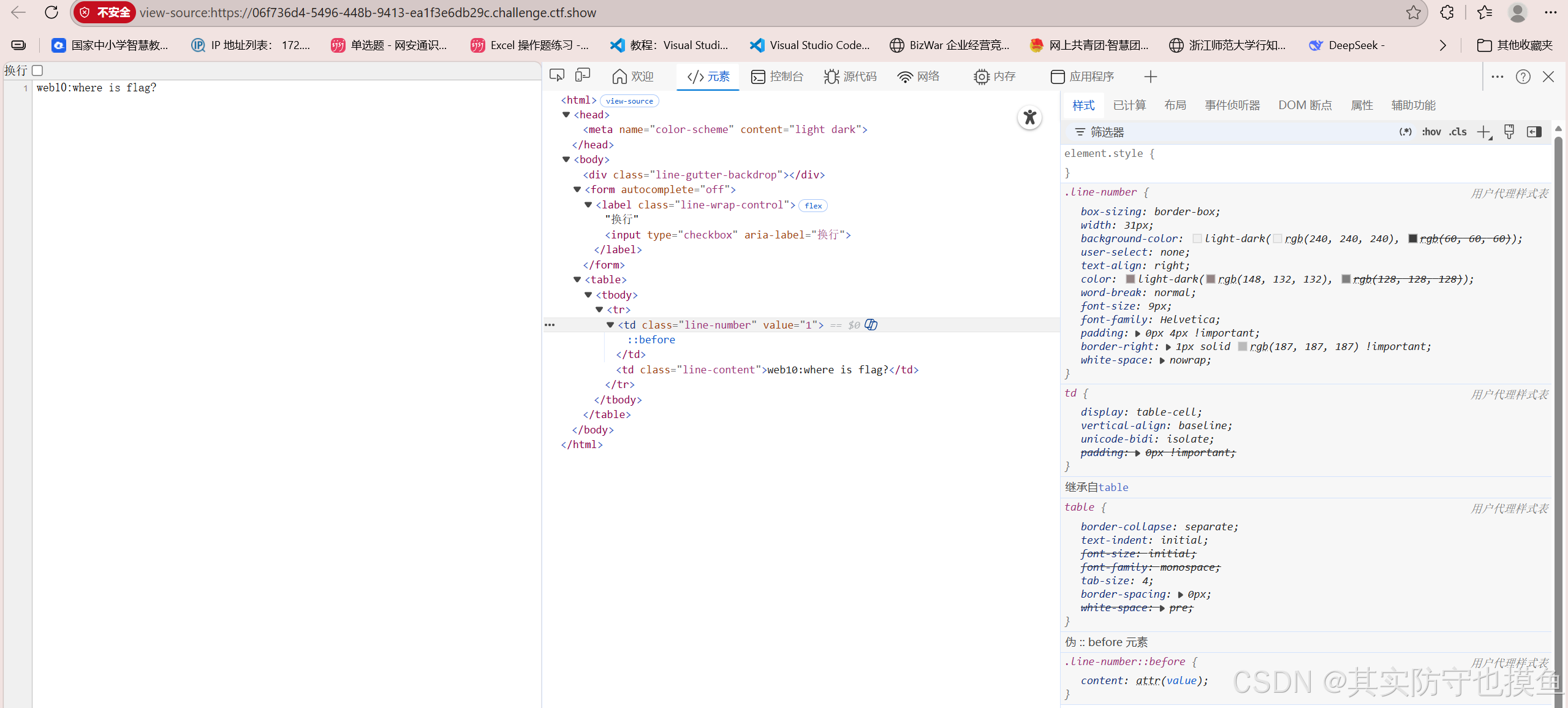Open the 已计算 computed tab

(x=1129, y=105)
